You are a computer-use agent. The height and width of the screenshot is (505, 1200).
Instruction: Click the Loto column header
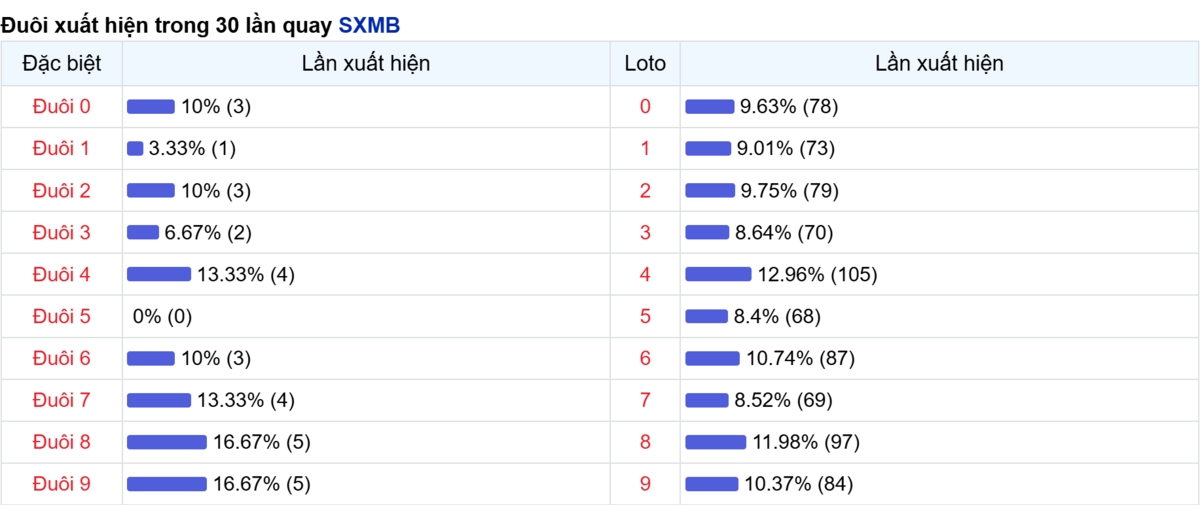[x=645, y=63]
